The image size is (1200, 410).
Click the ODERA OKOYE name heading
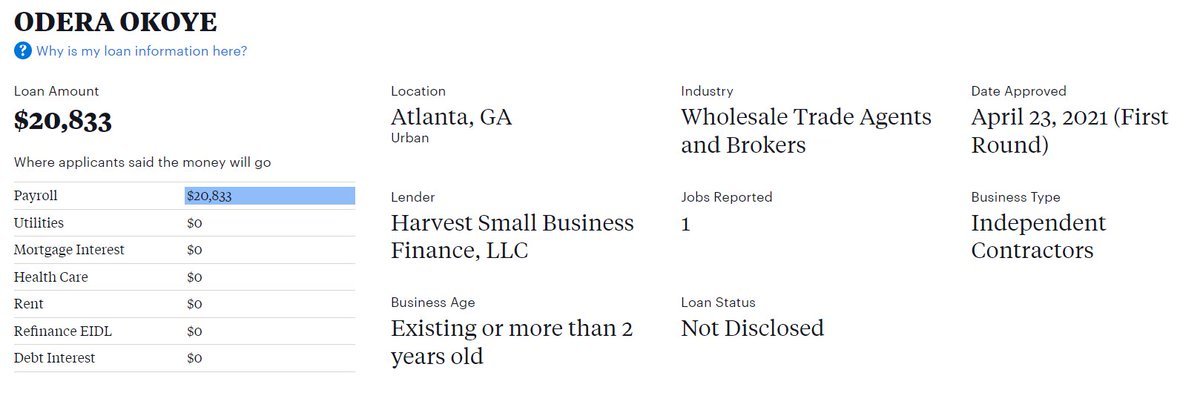(115, 21)
